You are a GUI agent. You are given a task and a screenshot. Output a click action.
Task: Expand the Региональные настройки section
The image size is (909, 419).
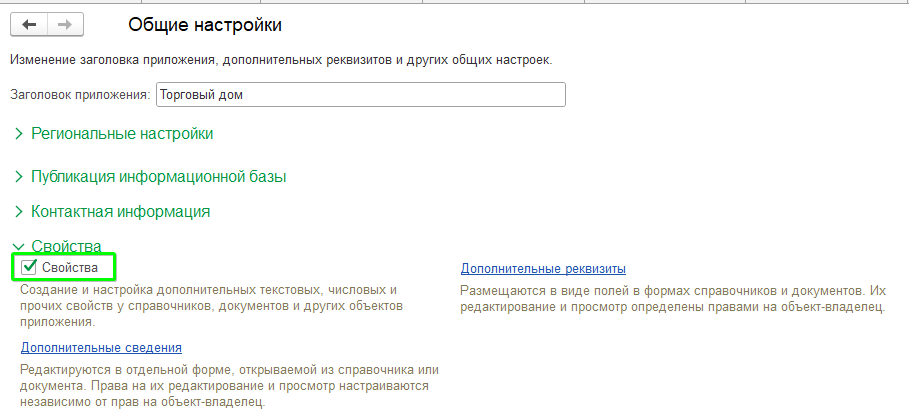(x=114, y=134)
